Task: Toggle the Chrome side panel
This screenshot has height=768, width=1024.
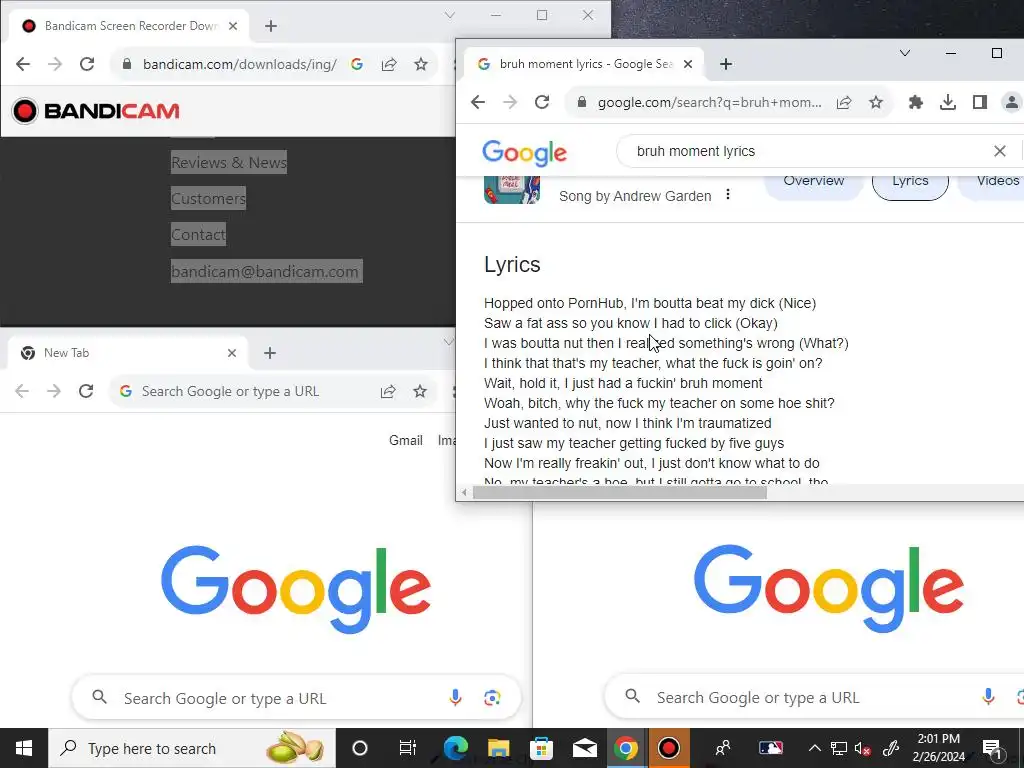Action: pyautogui.click(x=980, y=102)
